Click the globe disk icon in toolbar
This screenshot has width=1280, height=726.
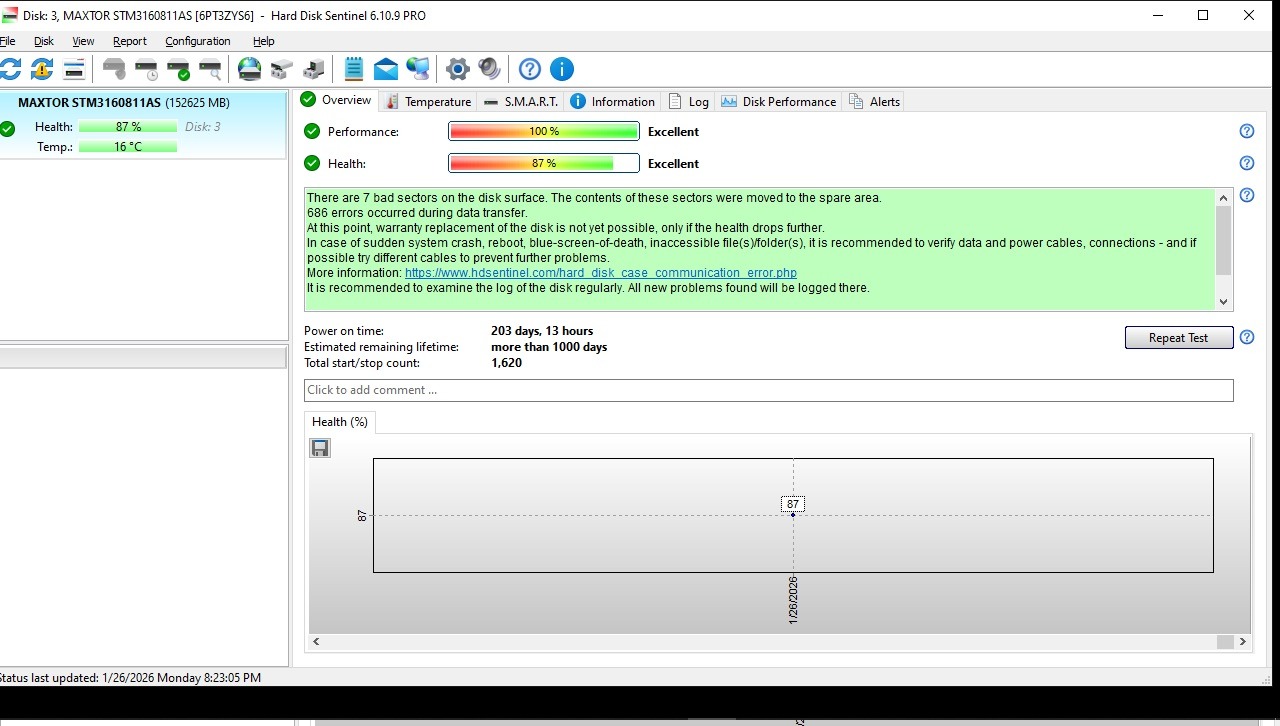pos(249,69)
